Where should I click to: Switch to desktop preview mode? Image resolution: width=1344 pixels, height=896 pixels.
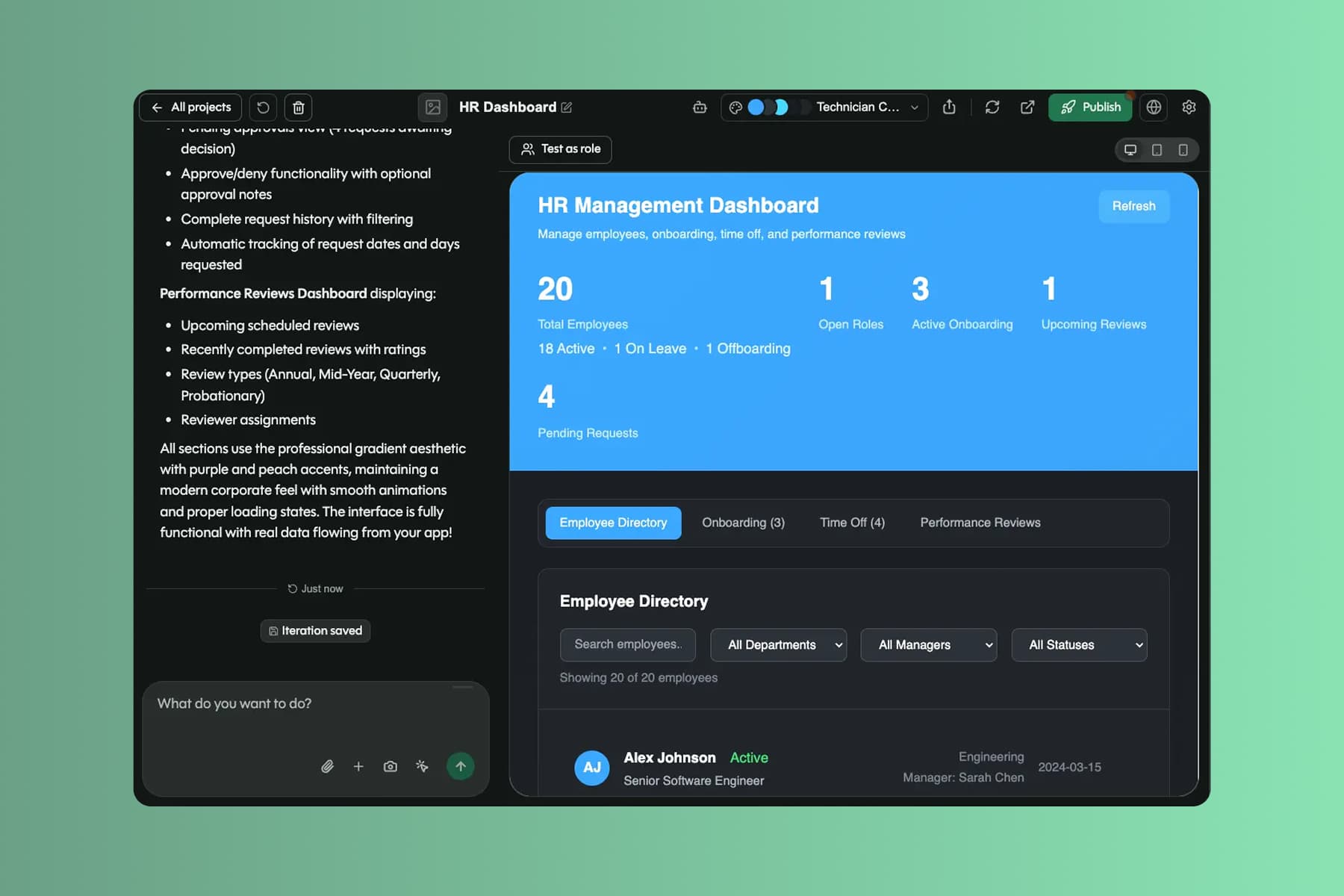click(x=1130, y=150)
